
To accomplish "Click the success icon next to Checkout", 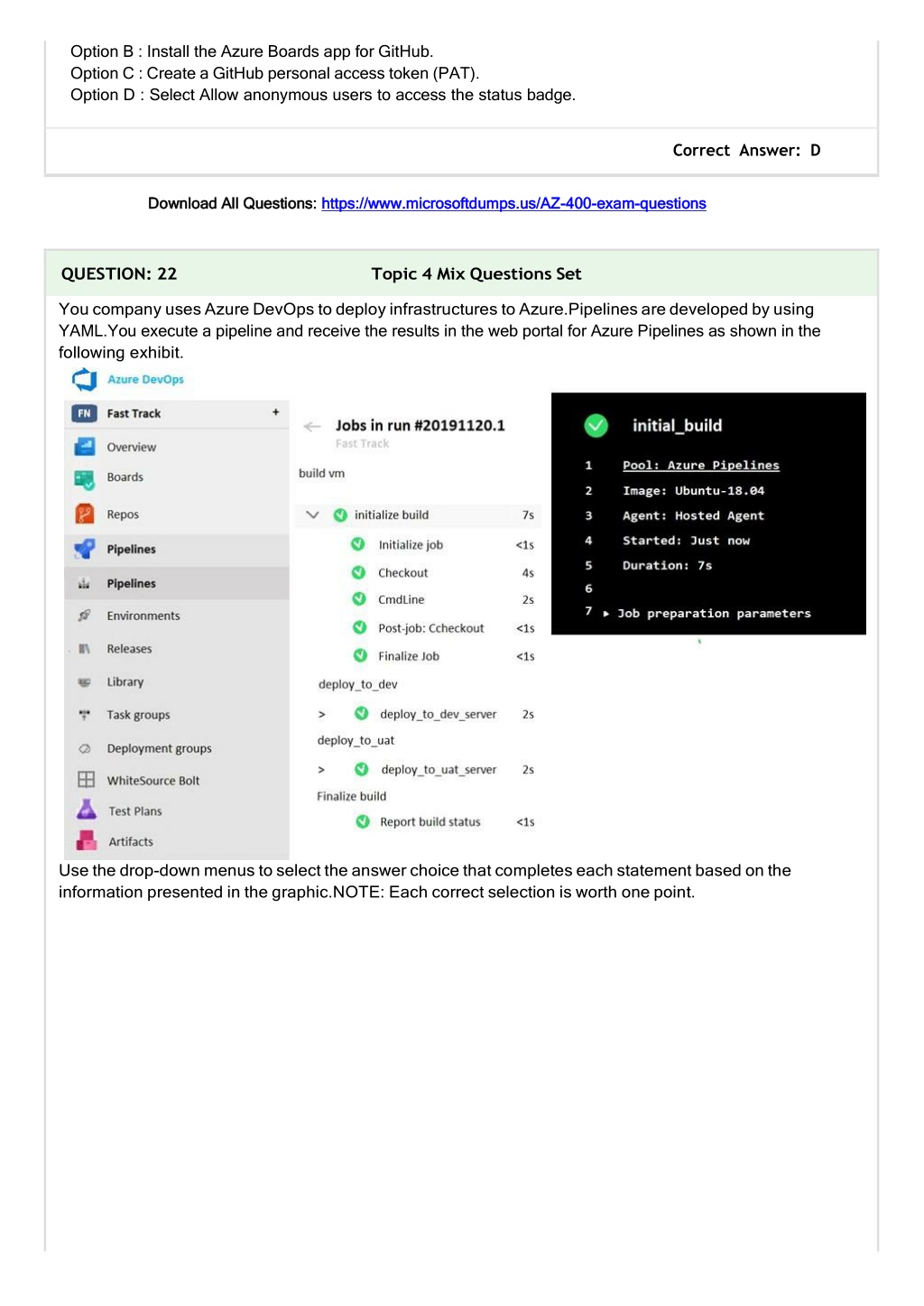I will coord(358,573).
